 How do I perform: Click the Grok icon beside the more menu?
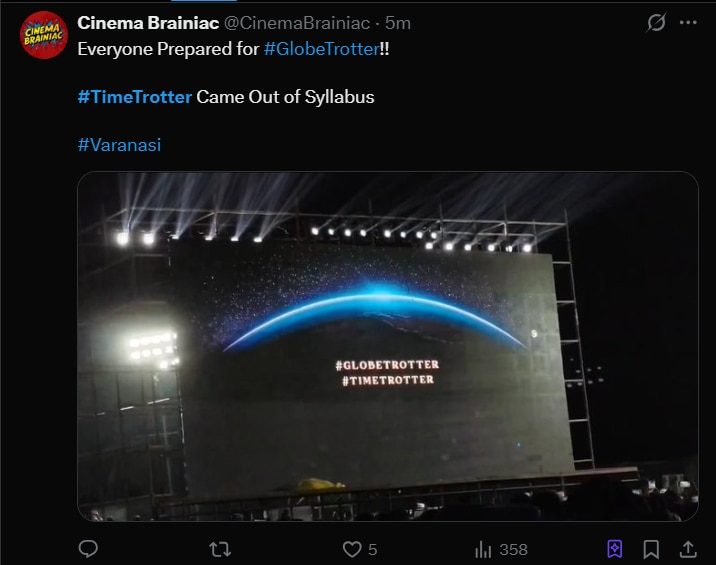click(x=656, y=23)
